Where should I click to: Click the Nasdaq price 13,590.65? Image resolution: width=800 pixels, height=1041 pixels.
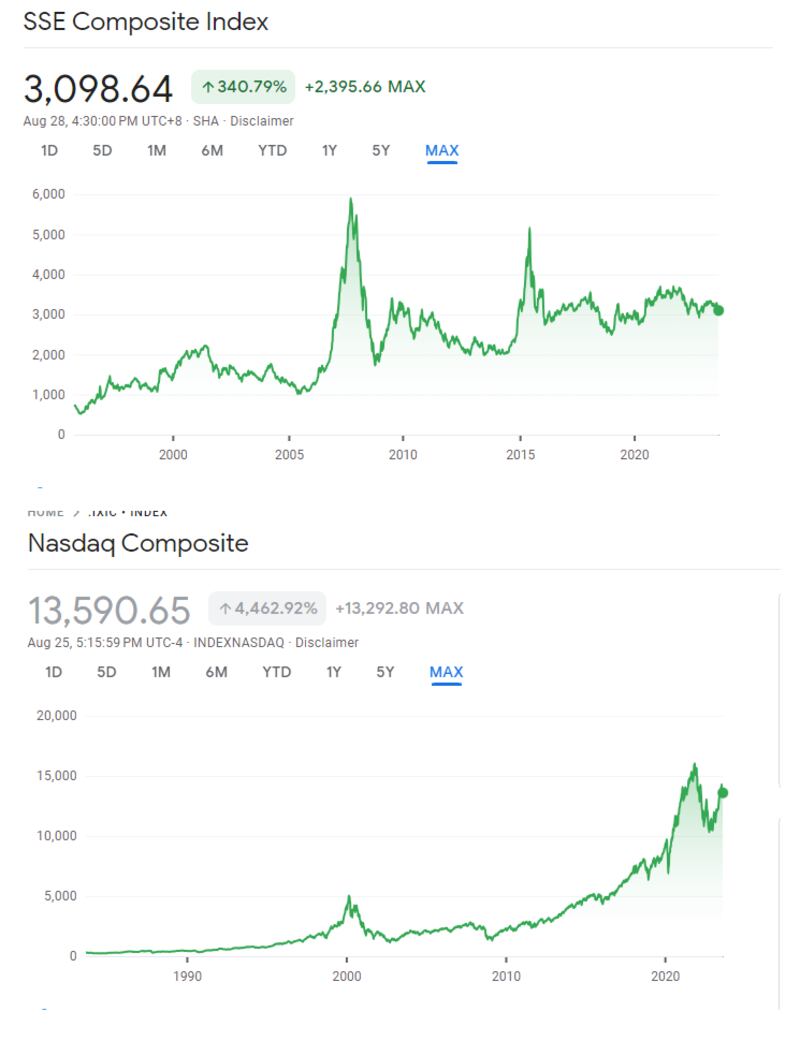pos(108,609)
